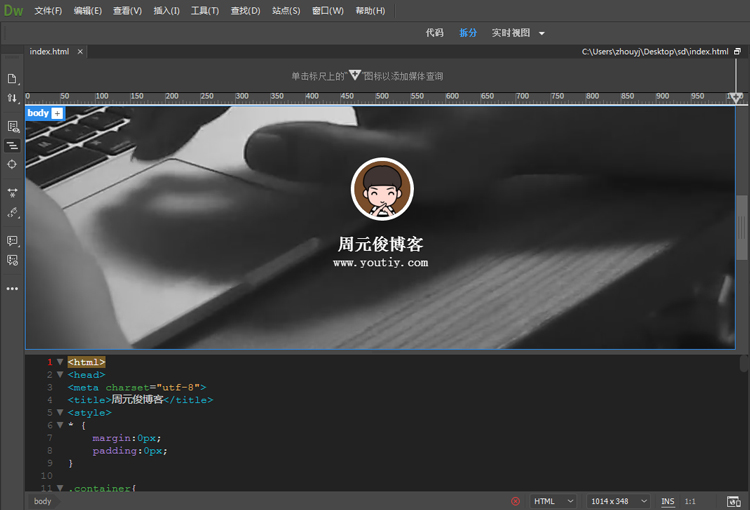Click line number 10 in gutter
The width and height of the screenshot is (750, 510).
click(x=46, y=476)
